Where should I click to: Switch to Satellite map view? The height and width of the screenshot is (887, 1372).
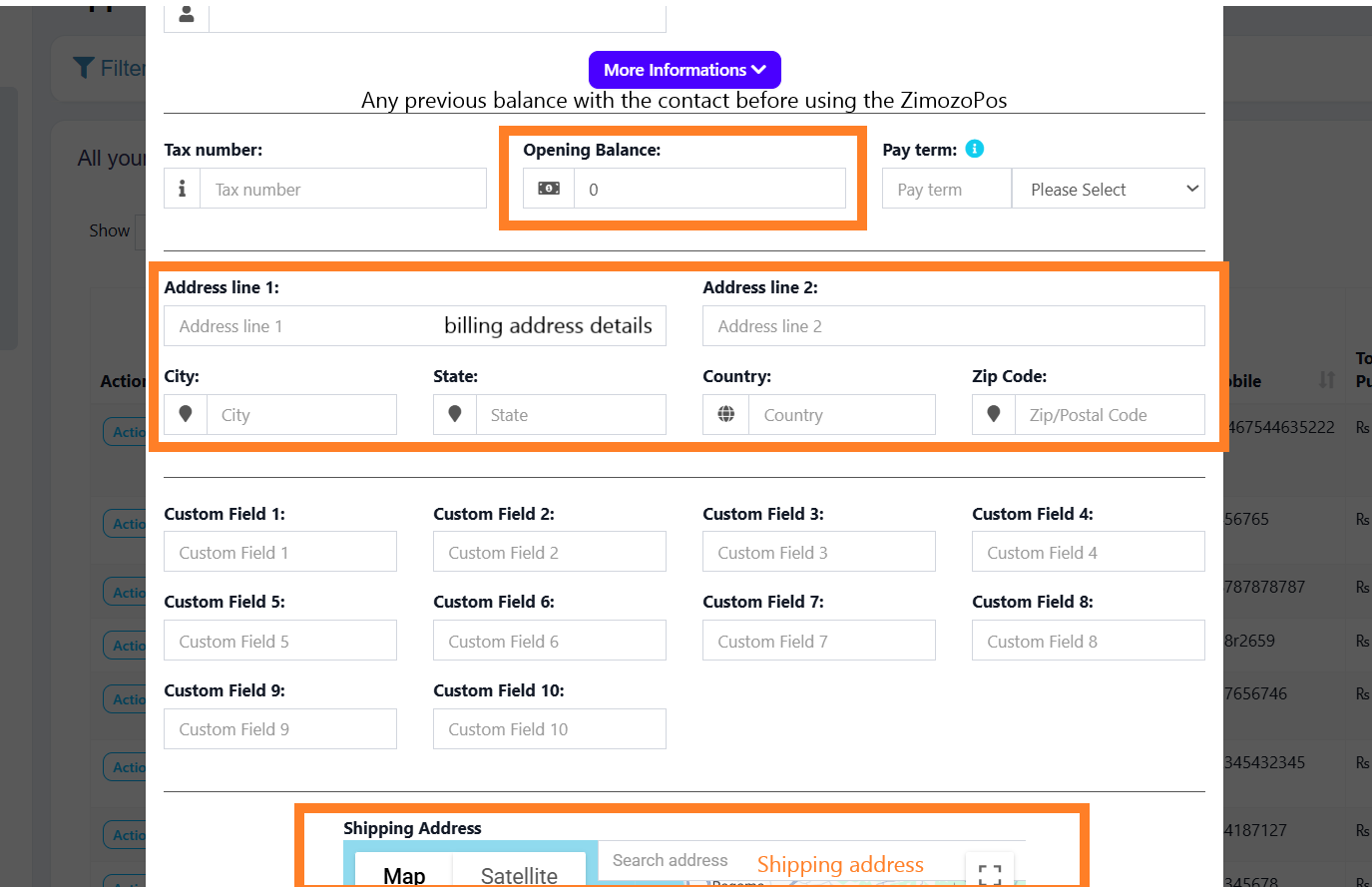click(519, 874)
